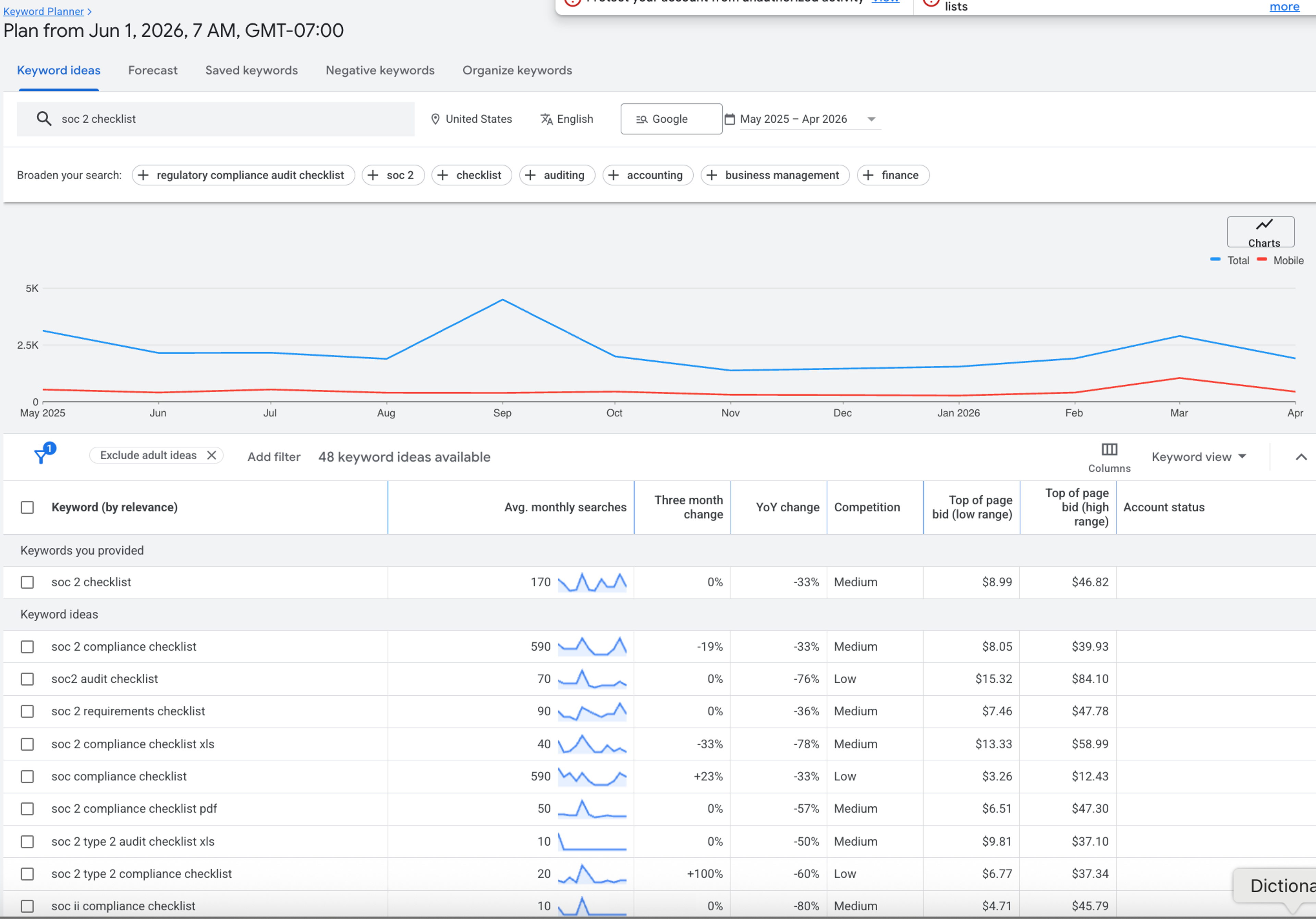Viewport: 1316px width, 919px height.
Task: Click the United States location icon
Action: click(x=435, y=119)
